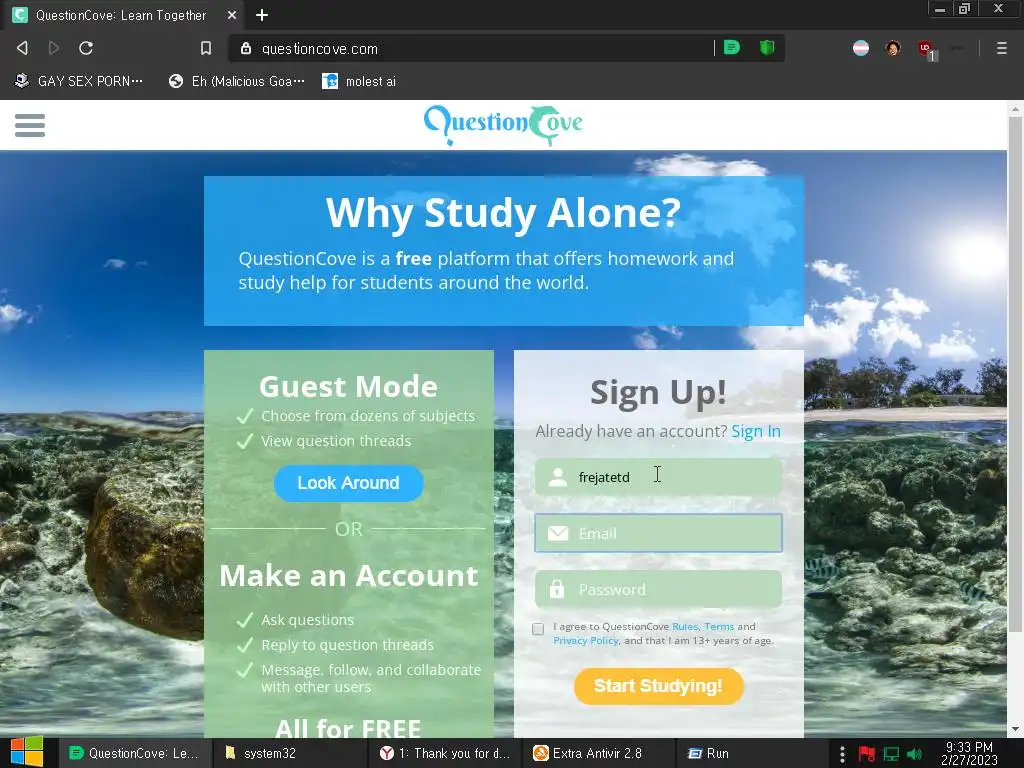Go back with the browser back arrow
The image size is (1024, 768).
[22, 48]
